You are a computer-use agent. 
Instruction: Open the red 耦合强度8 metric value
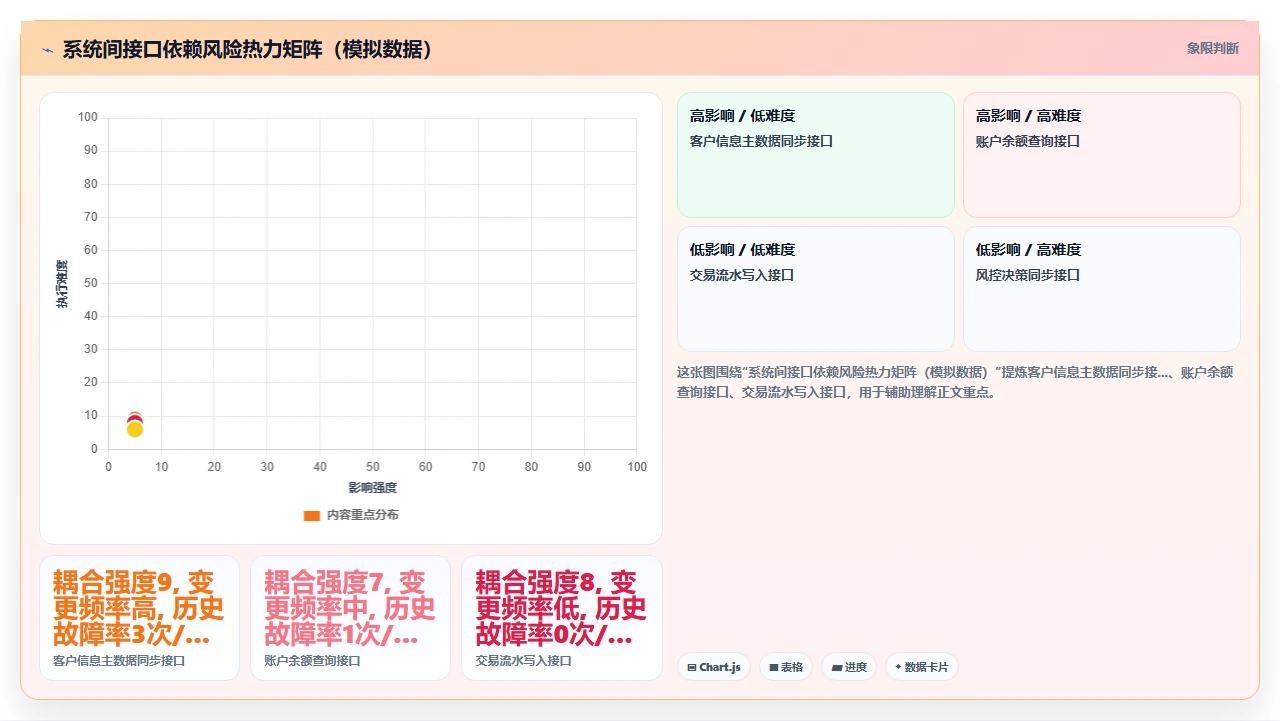561,608
